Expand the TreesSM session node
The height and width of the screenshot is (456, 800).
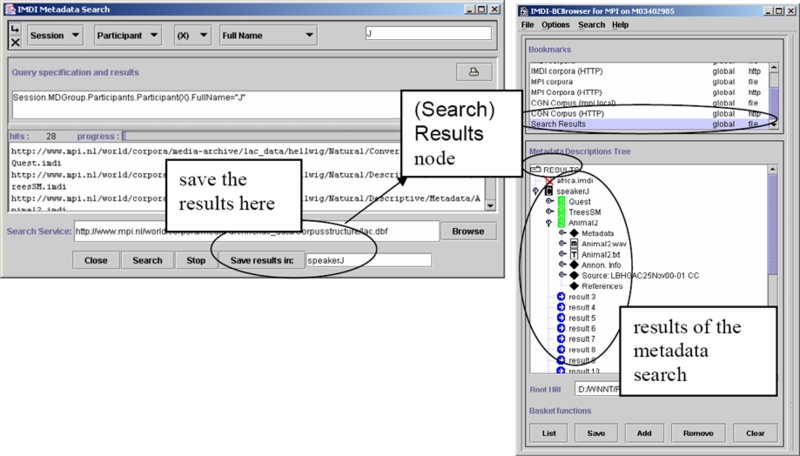pos(549,212)
